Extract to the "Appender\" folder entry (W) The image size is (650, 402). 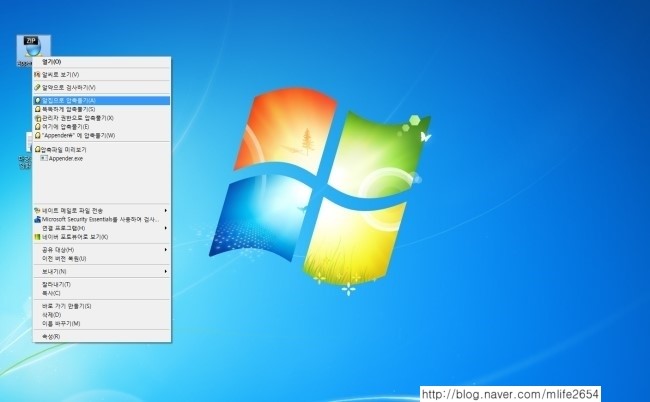(x=102, y=135)
